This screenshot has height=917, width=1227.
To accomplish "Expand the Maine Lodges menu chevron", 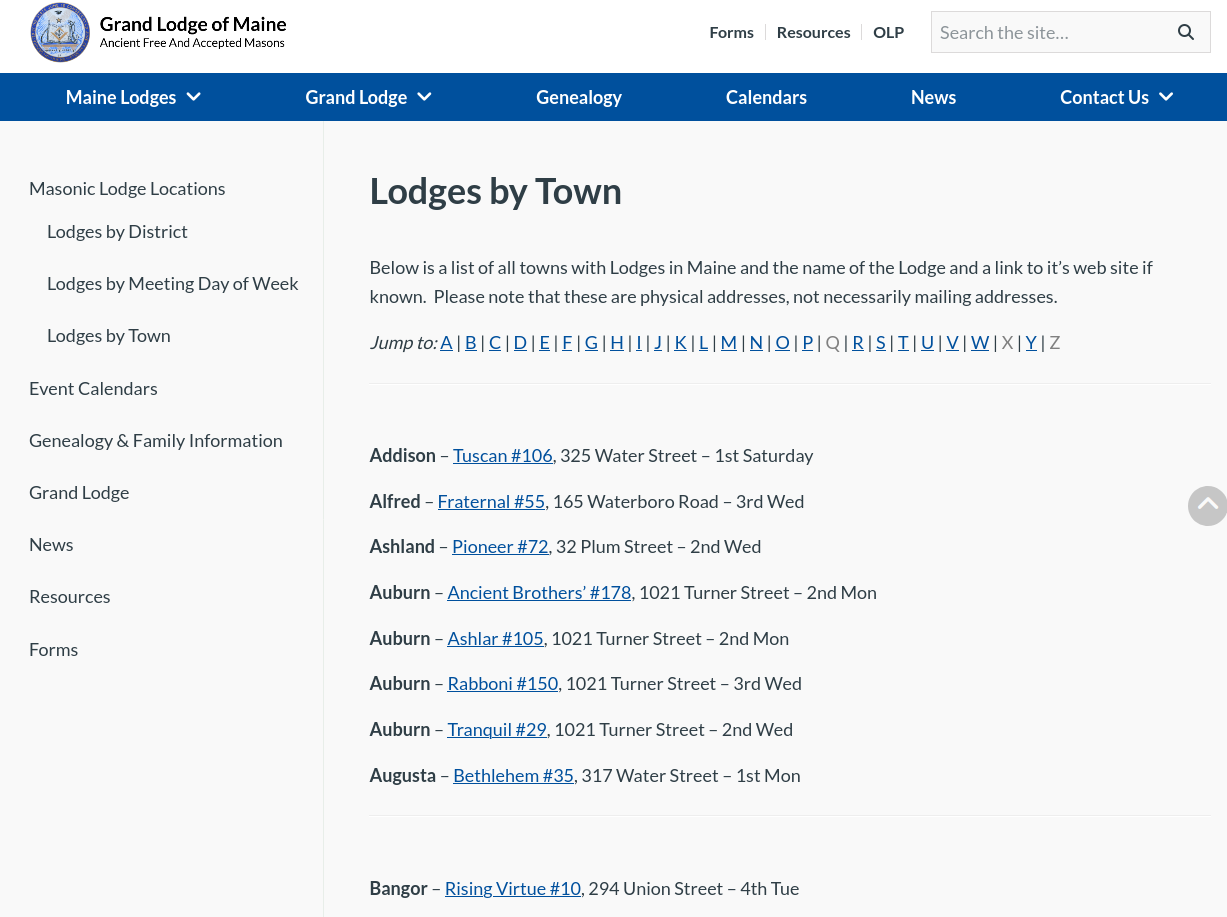I will click(x=194, y=97).
